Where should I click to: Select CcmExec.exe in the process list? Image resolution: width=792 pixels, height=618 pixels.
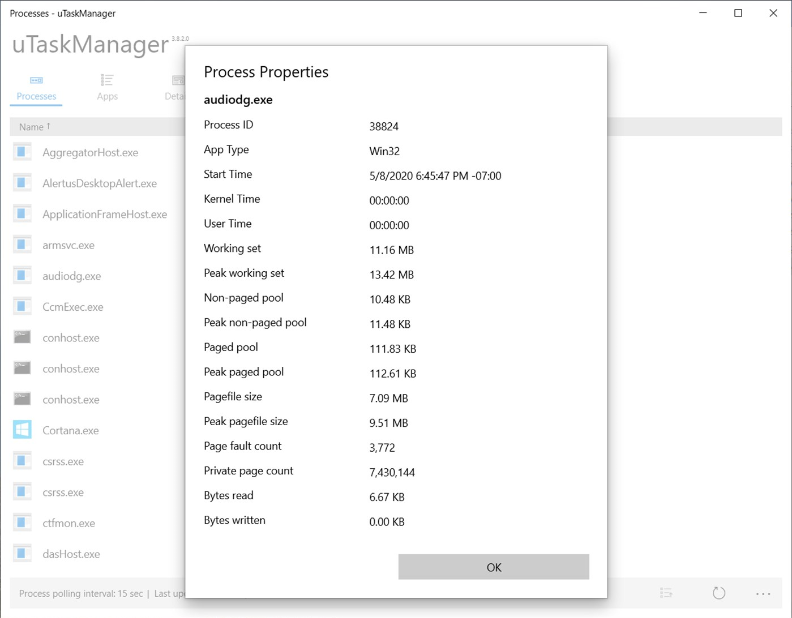point(73,307)
